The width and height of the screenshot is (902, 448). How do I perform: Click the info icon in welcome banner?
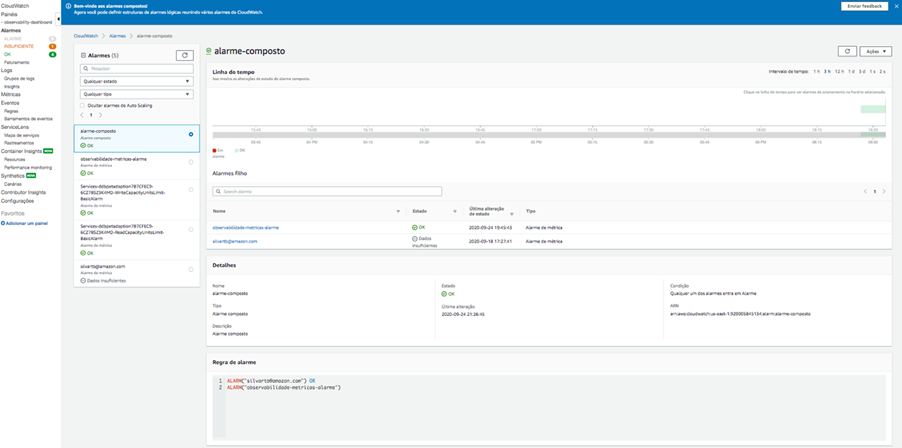pyautogui.click(x=68, y=6)
